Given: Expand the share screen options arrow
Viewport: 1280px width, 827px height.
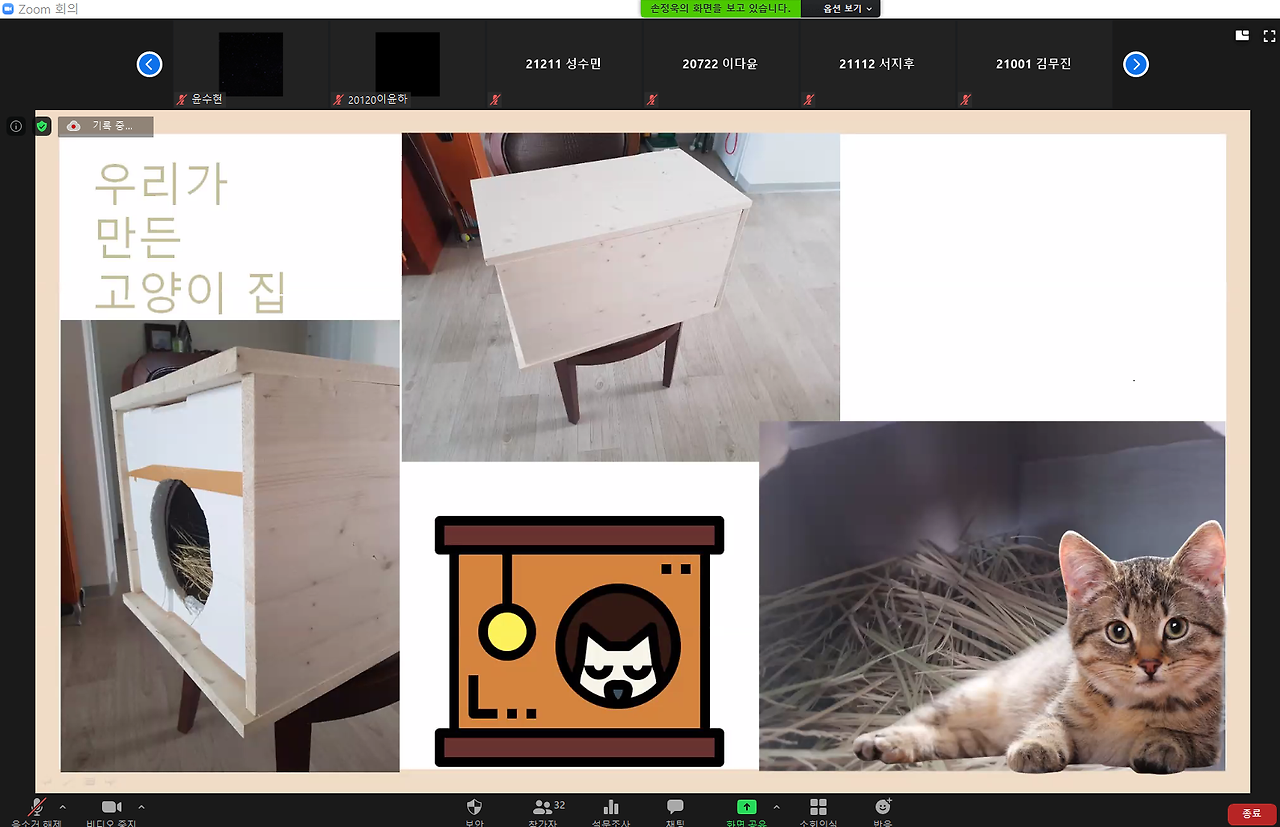Looking at the screenshot, I should point(776,806).
